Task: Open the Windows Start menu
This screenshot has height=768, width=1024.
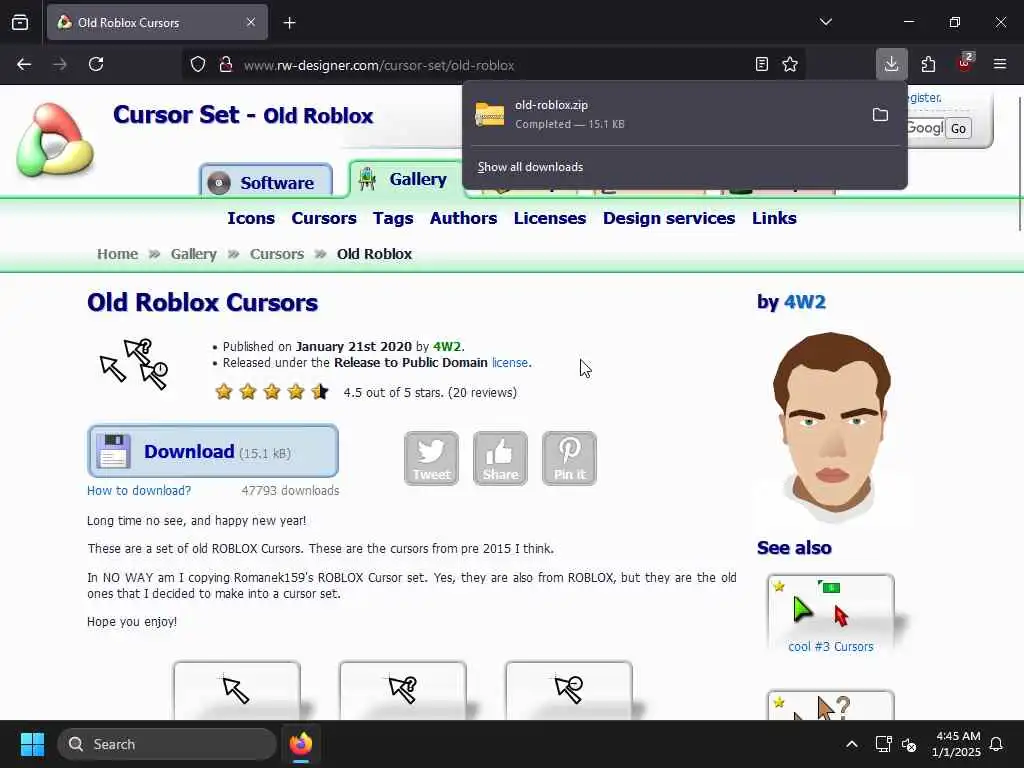Action: [32, 744]
